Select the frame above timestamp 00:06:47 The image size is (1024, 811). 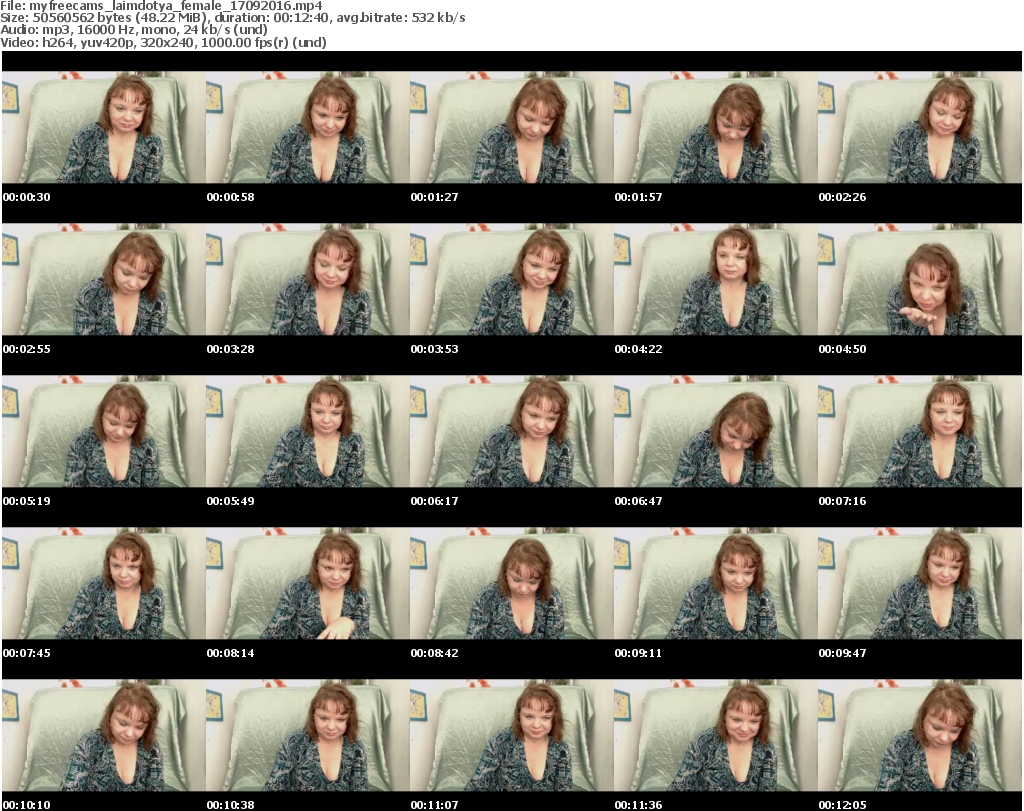click(715, 431)
